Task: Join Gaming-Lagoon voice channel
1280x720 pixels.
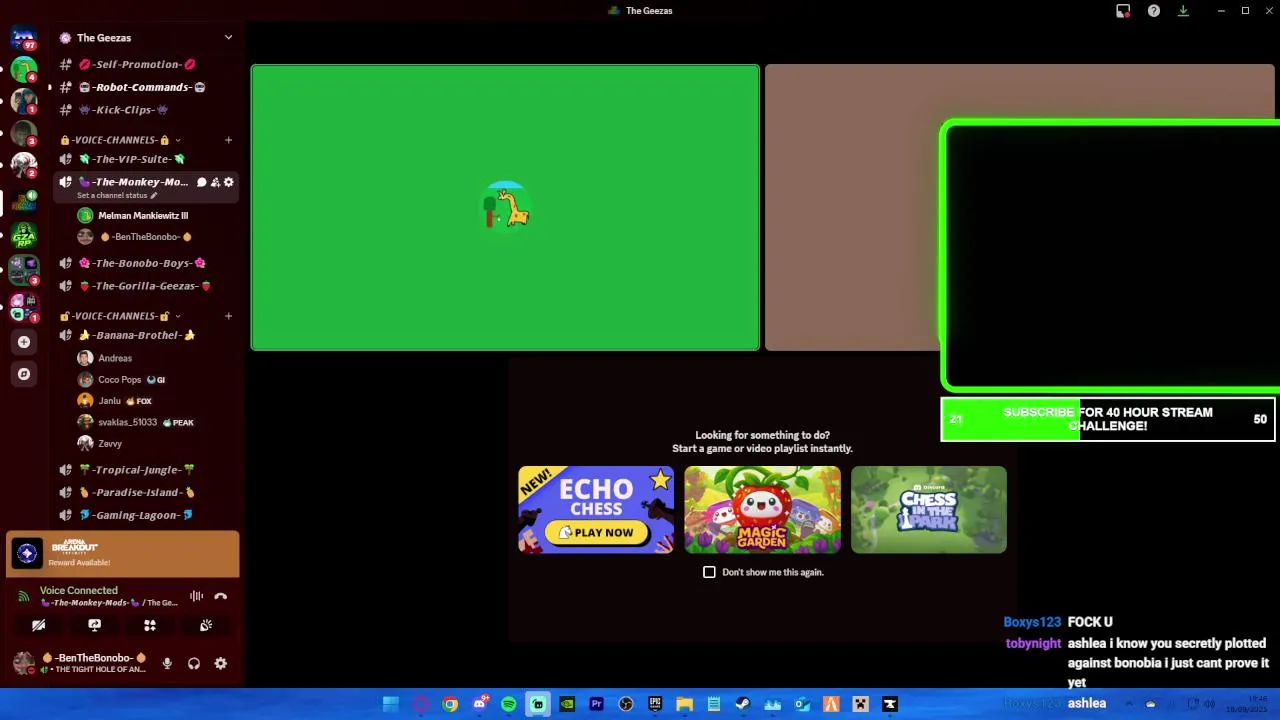Action: [146, 515]
